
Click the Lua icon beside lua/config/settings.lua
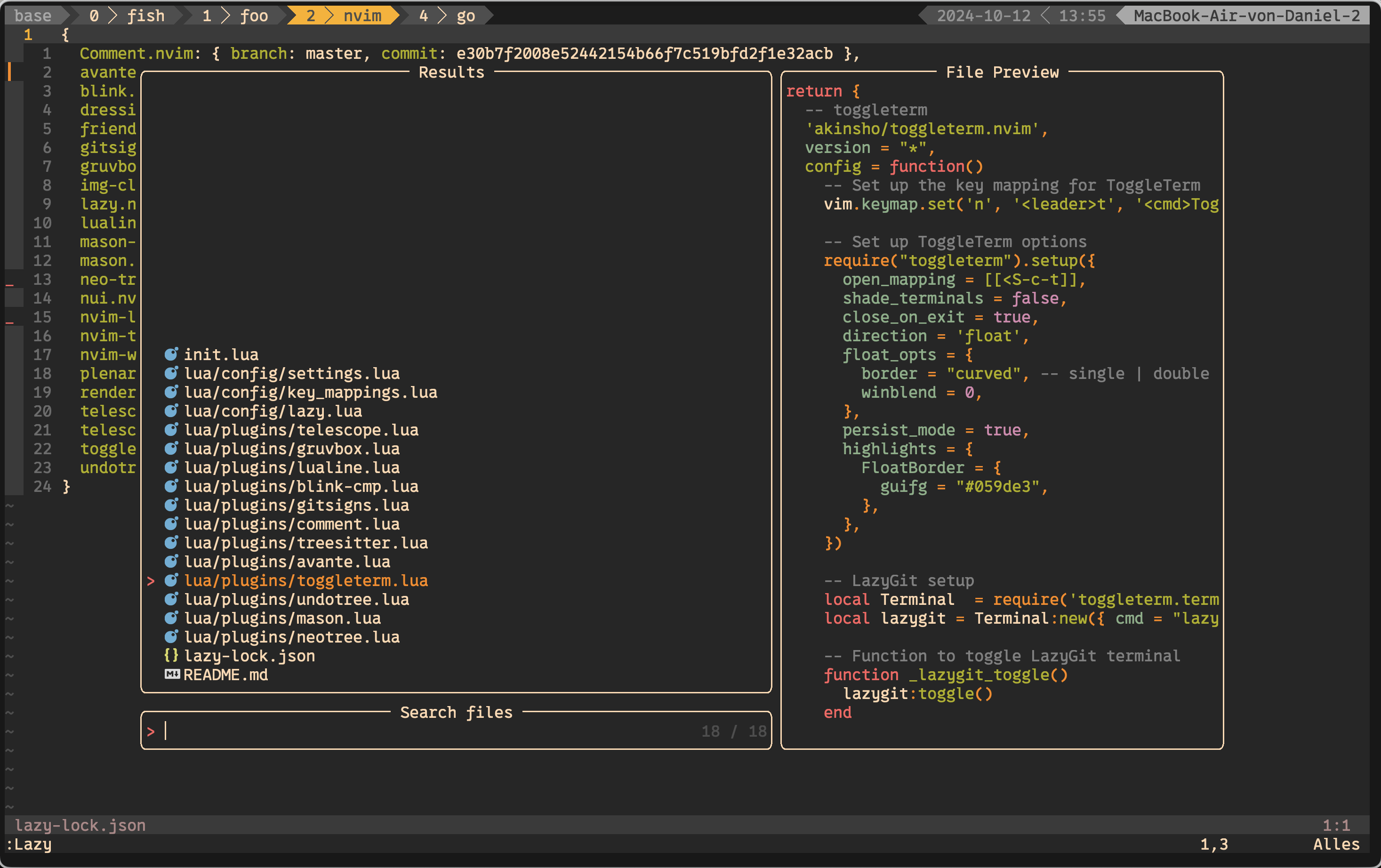coord(171,373)
